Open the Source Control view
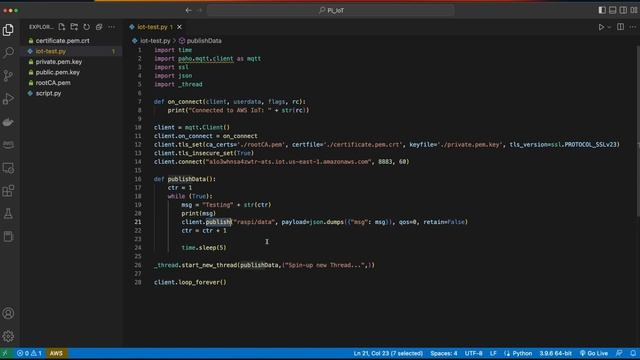Image resolution: width=640 pixels, height=360 pixels. pyautogui.click(x=8, y=76)
